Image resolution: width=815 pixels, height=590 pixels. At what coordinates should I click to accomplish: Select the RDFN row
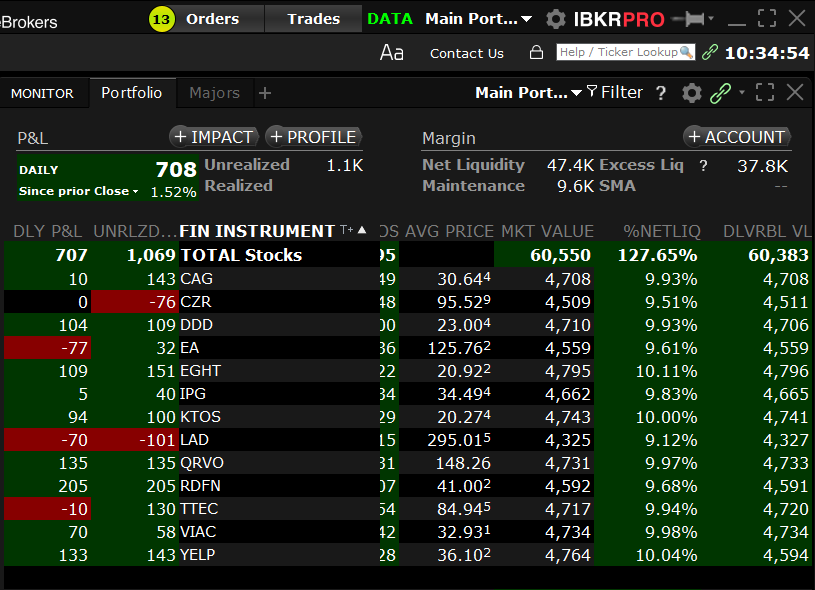coord(407,486)
